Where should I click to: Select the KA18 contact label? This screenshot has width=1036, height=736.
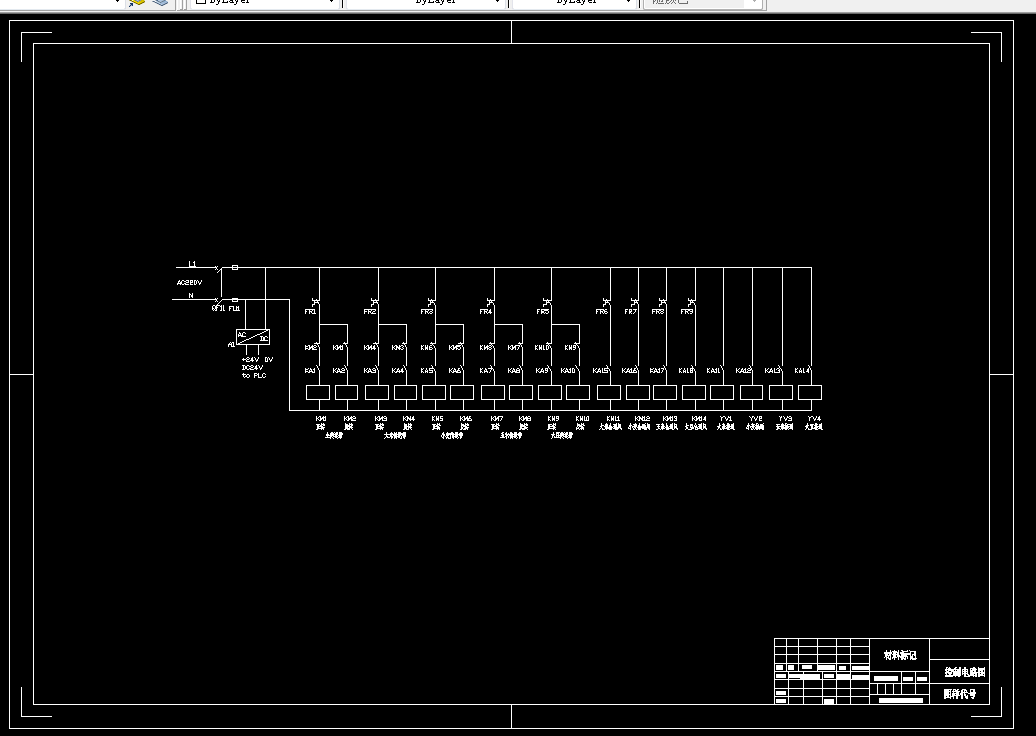pyautogui.click(x=686, y=371)
